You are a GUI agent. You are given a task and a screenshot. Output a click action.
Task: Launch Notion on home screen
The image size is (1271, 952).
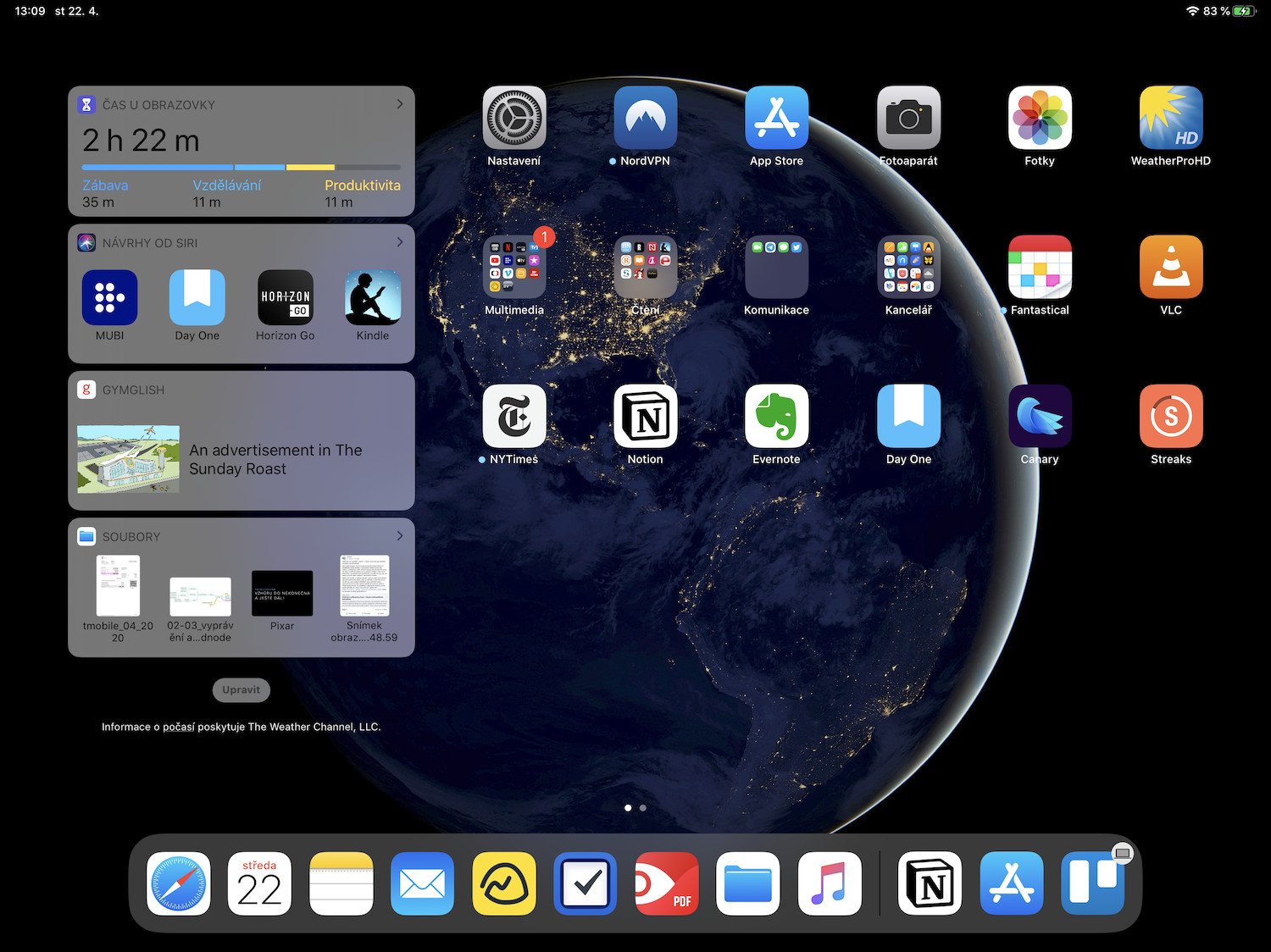[646, 416]
